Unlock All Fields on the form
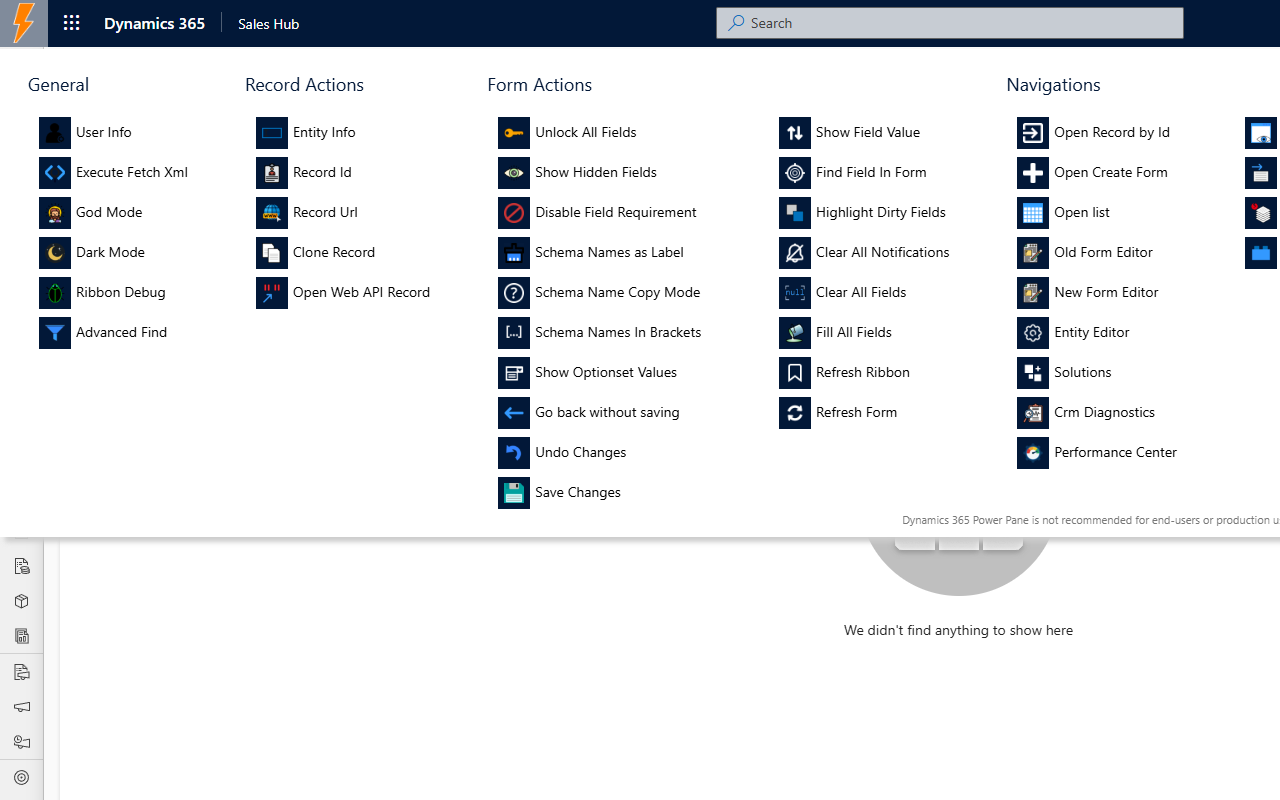 point(585,132)
